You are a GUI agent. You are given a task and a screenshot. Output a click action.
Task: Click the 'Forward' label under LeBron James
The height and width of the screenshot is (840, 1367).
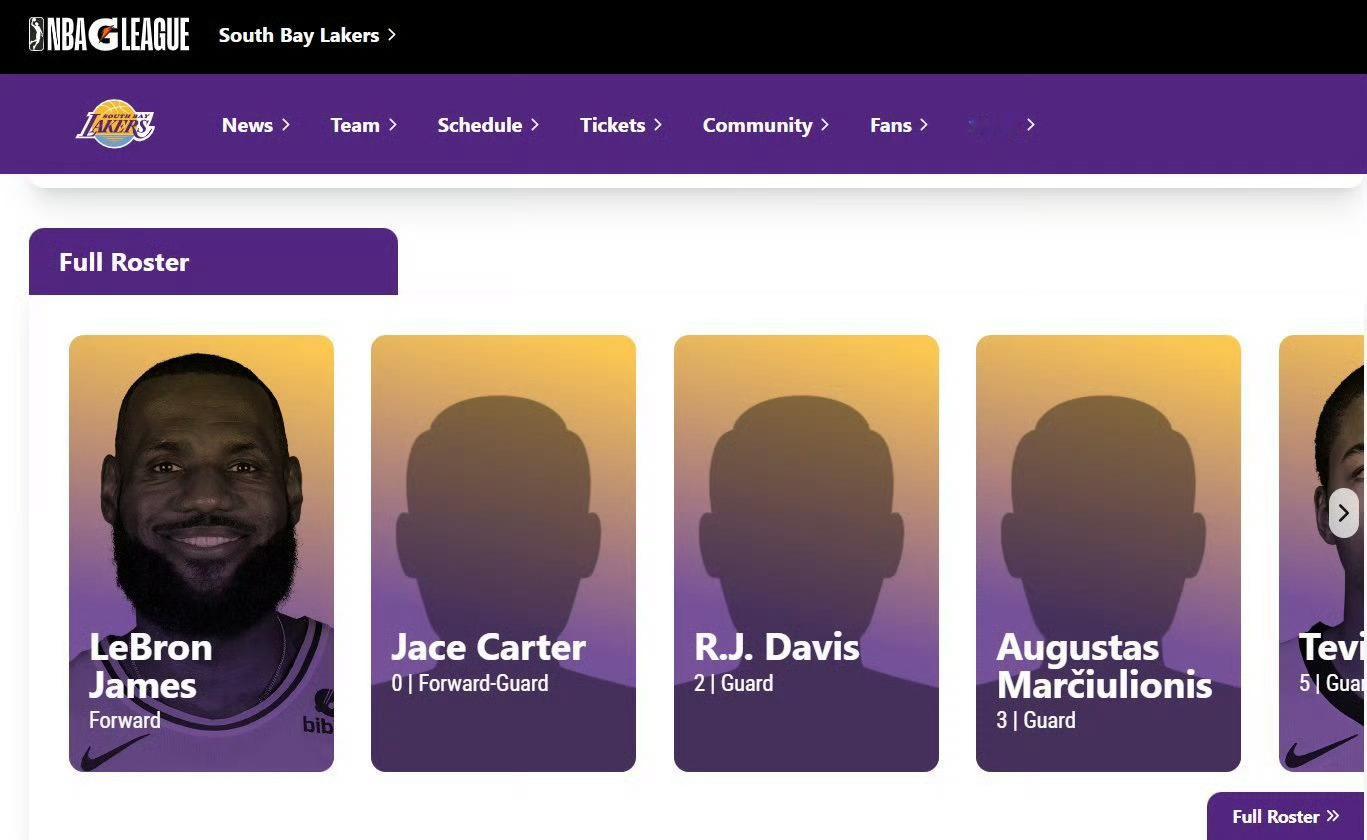tap(125, 720)
